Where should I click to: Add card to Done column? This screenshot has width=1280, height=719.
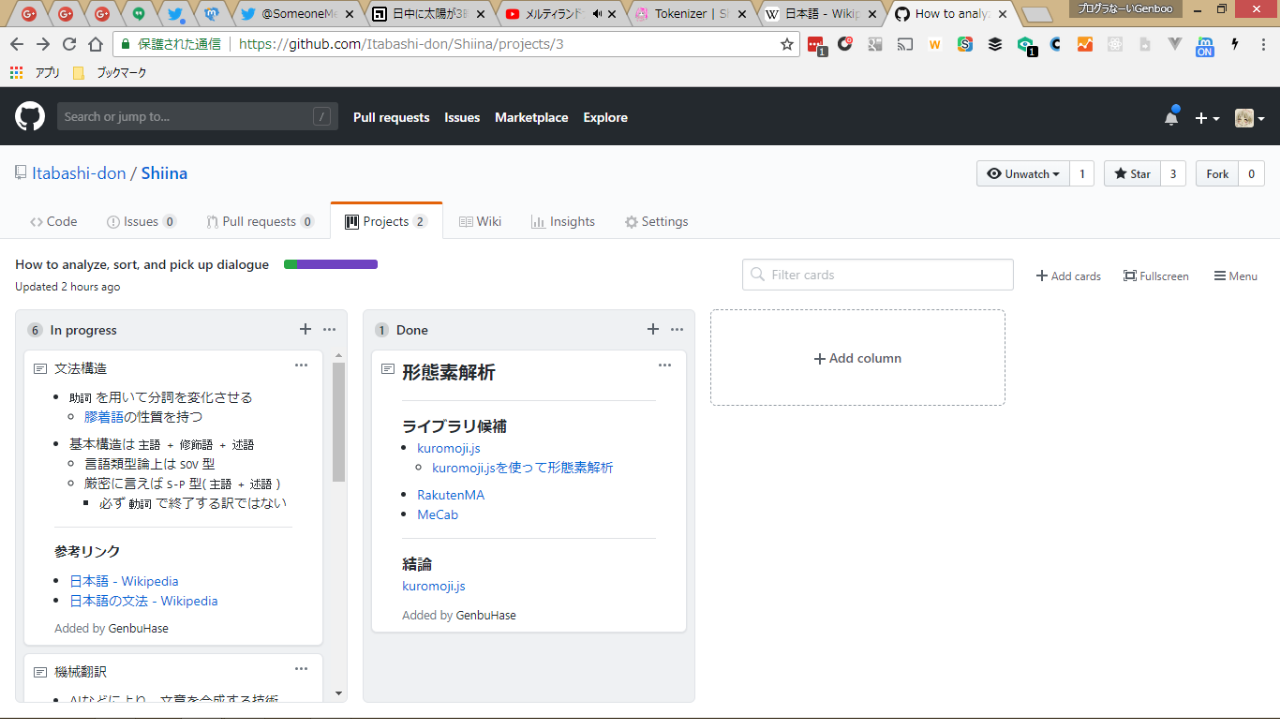(653, 329)
